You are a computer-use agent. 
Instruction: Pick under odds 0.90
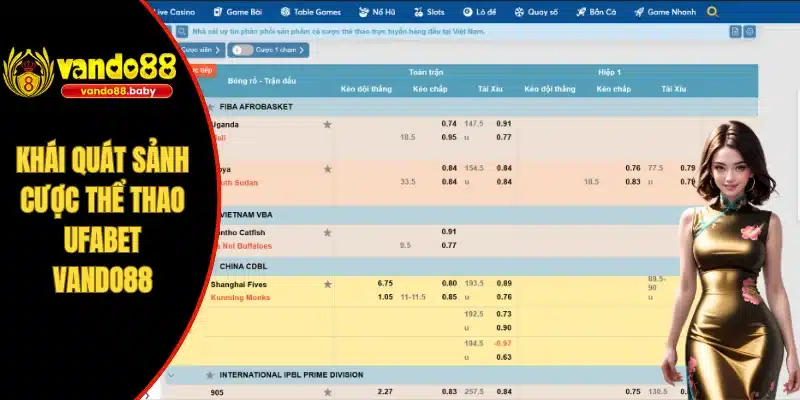pyautogui.click(x=504, y=328)
